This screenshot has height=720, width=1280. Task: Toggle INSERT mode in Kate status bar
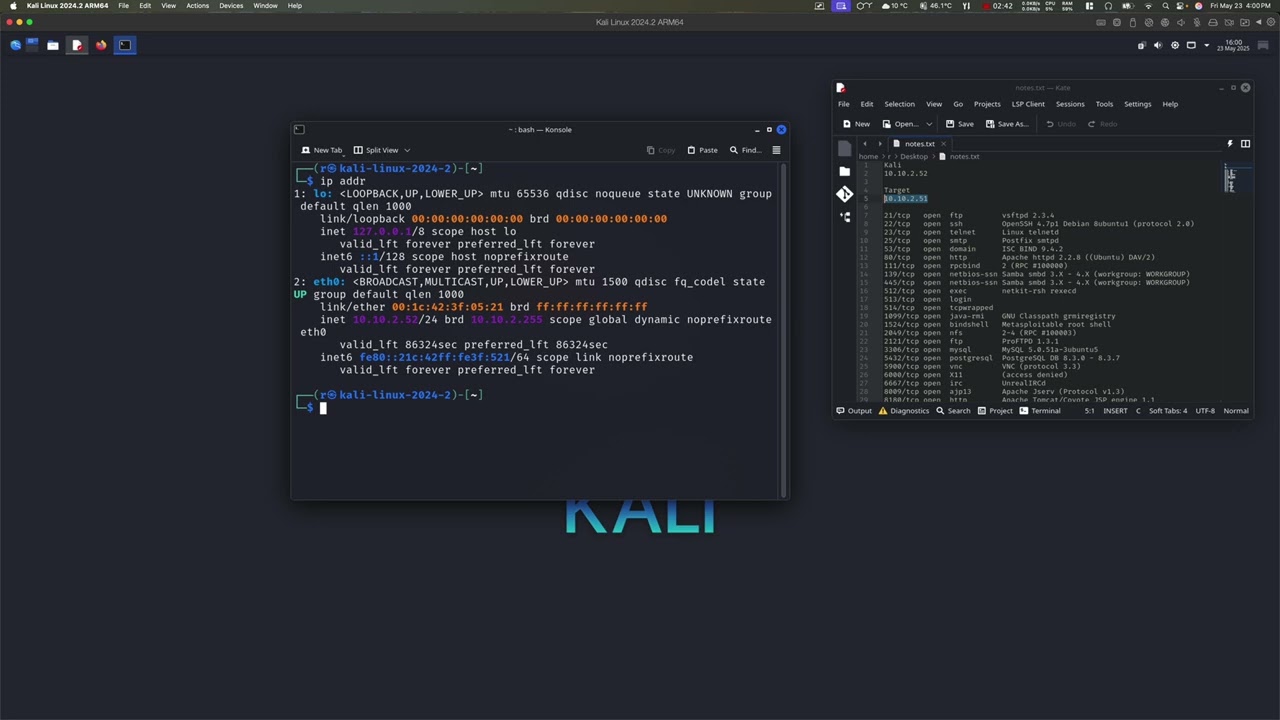pyautogui.click(x=1115, y=411)
